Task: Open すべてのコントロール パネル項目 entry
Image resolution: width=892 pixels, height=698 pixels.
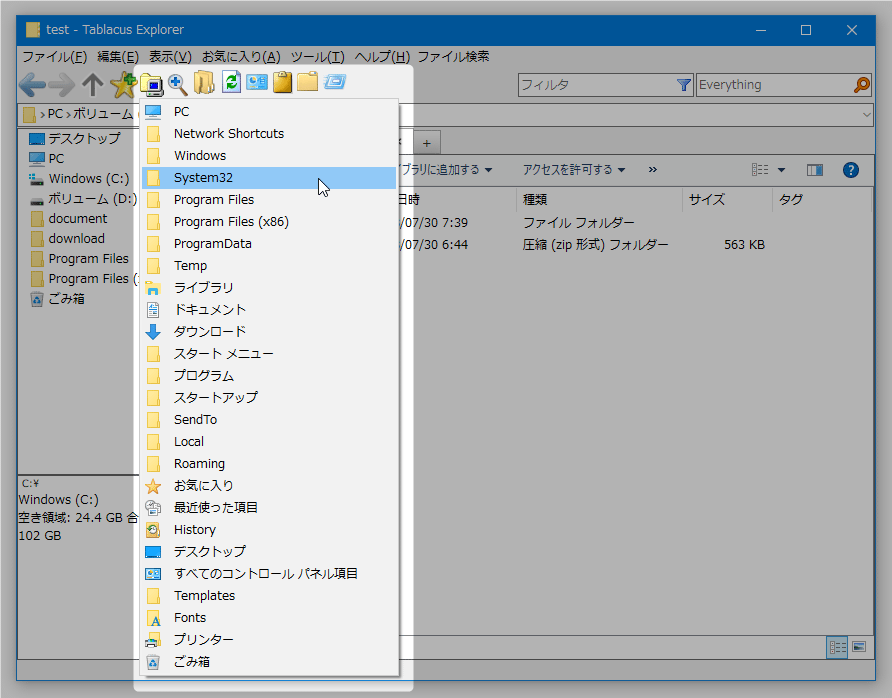Action: click(x=269, y=574)
